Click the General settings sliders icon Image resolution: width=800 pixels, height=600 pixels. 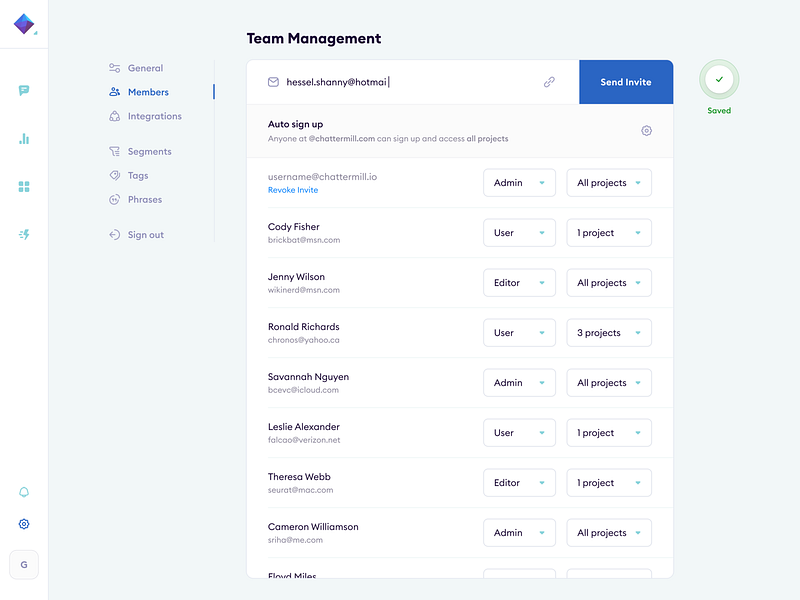pos(114,68)
